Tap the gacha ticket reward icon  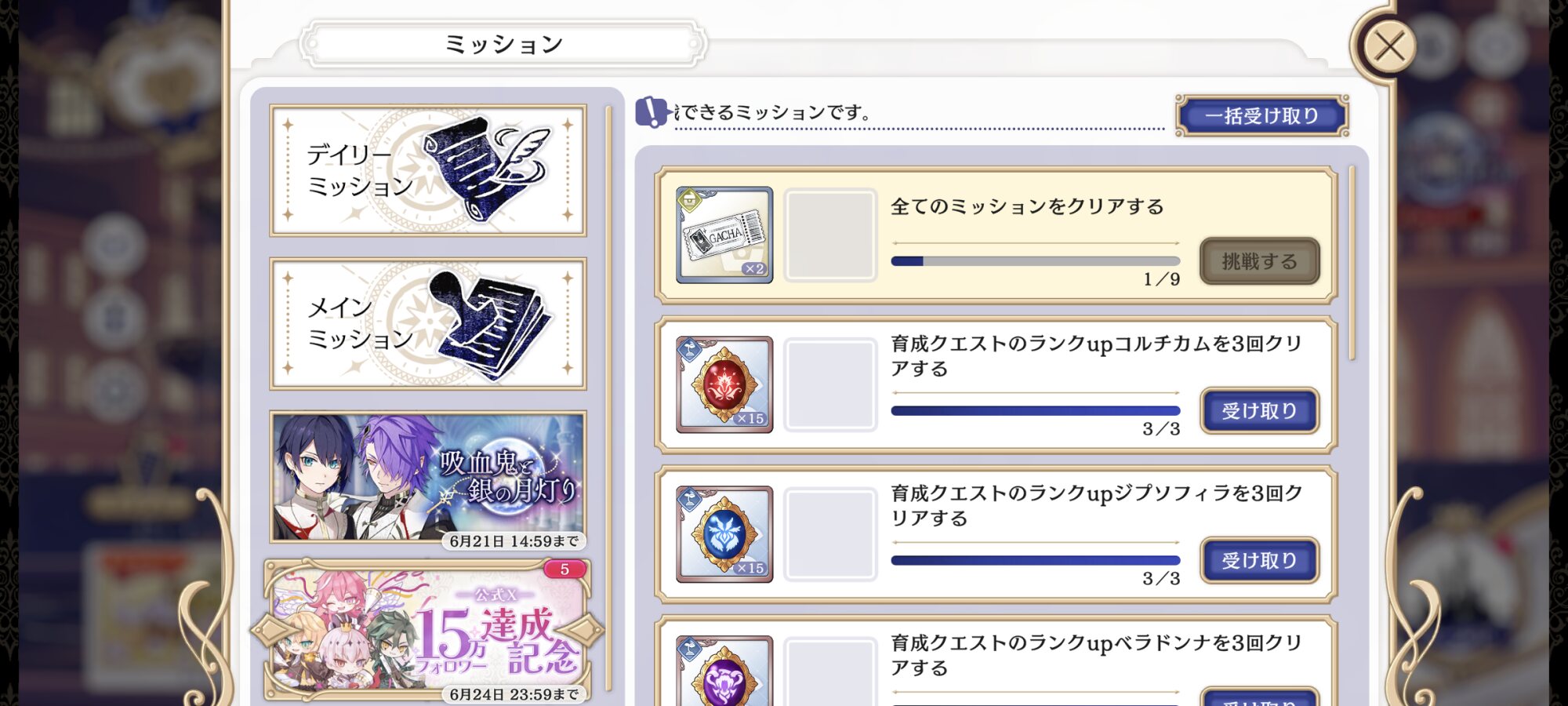click(724, 235)
